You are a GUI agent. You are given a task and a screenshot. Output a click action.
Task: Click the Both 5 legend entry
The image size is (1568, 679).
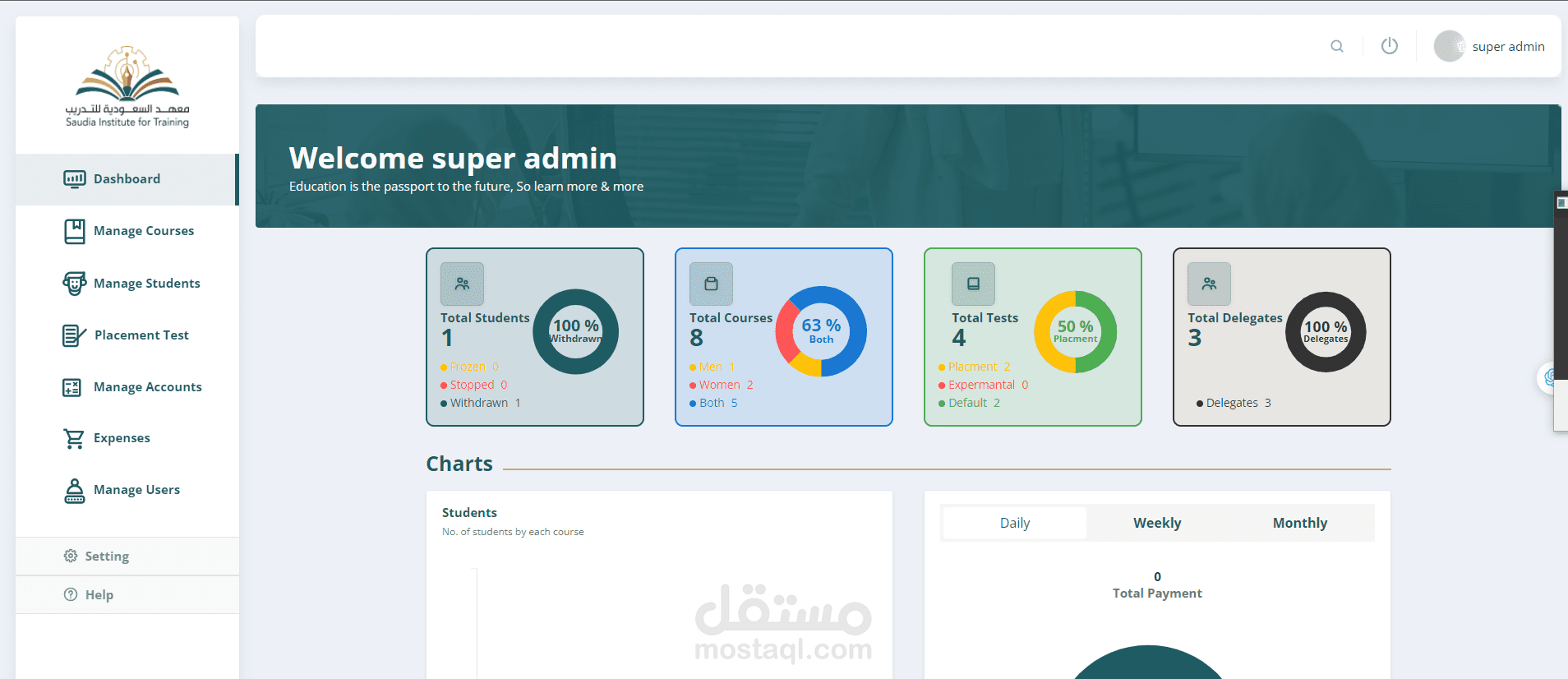[713, 403]
